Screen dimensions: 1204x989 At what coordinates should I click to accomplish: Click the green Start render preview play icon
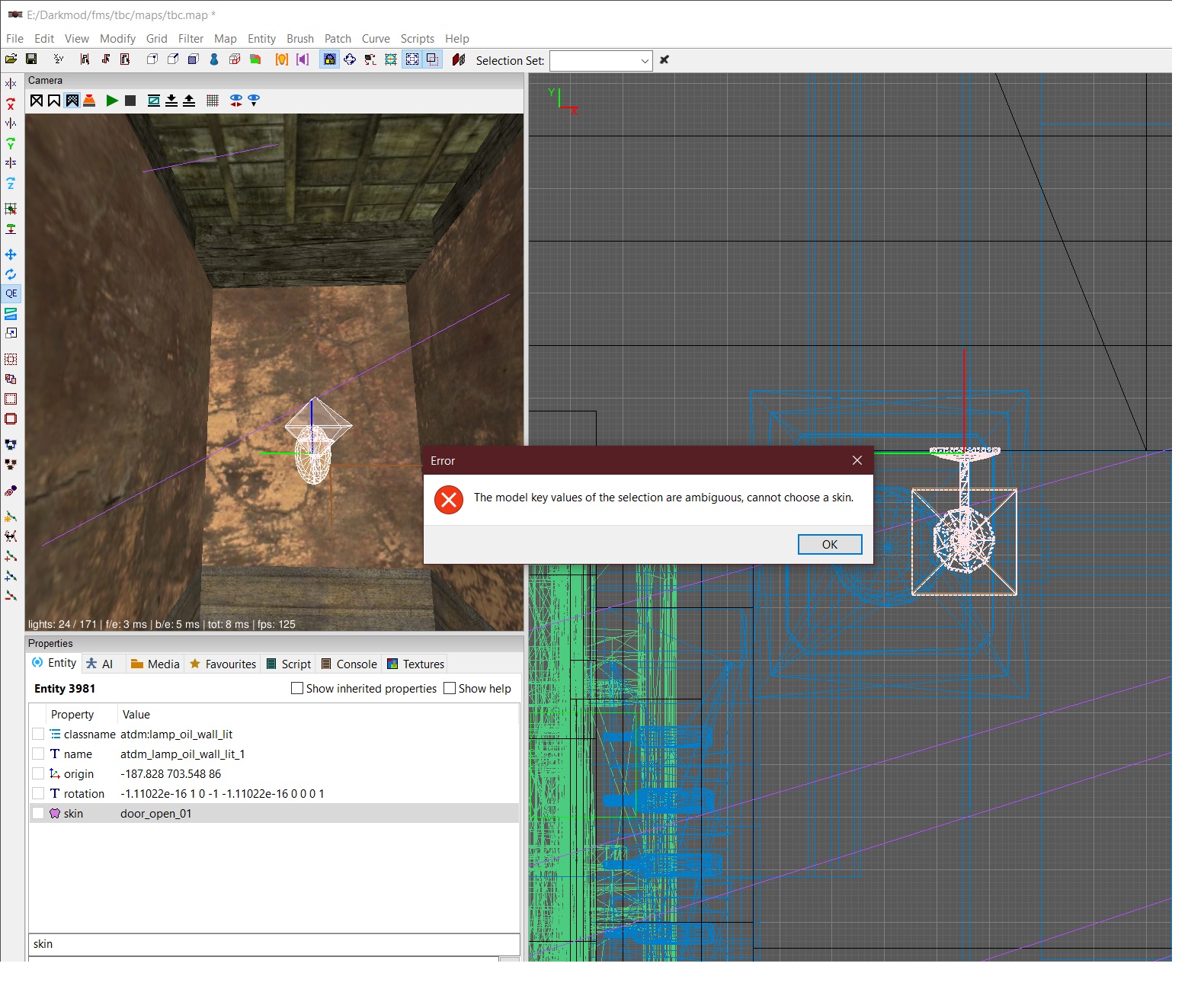[112, 101]
